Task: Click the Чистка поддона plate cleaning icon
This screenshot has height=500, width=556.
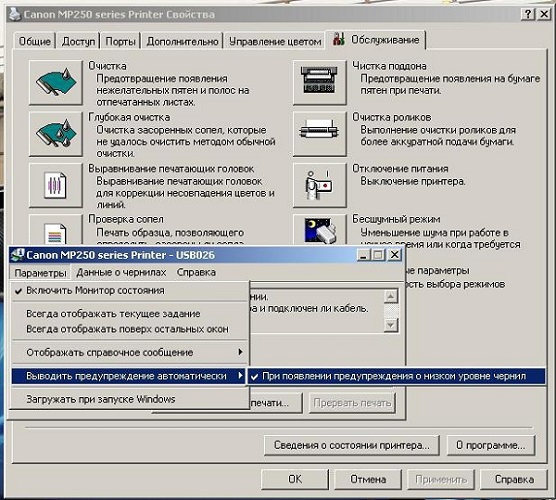Action: point(319,83)
